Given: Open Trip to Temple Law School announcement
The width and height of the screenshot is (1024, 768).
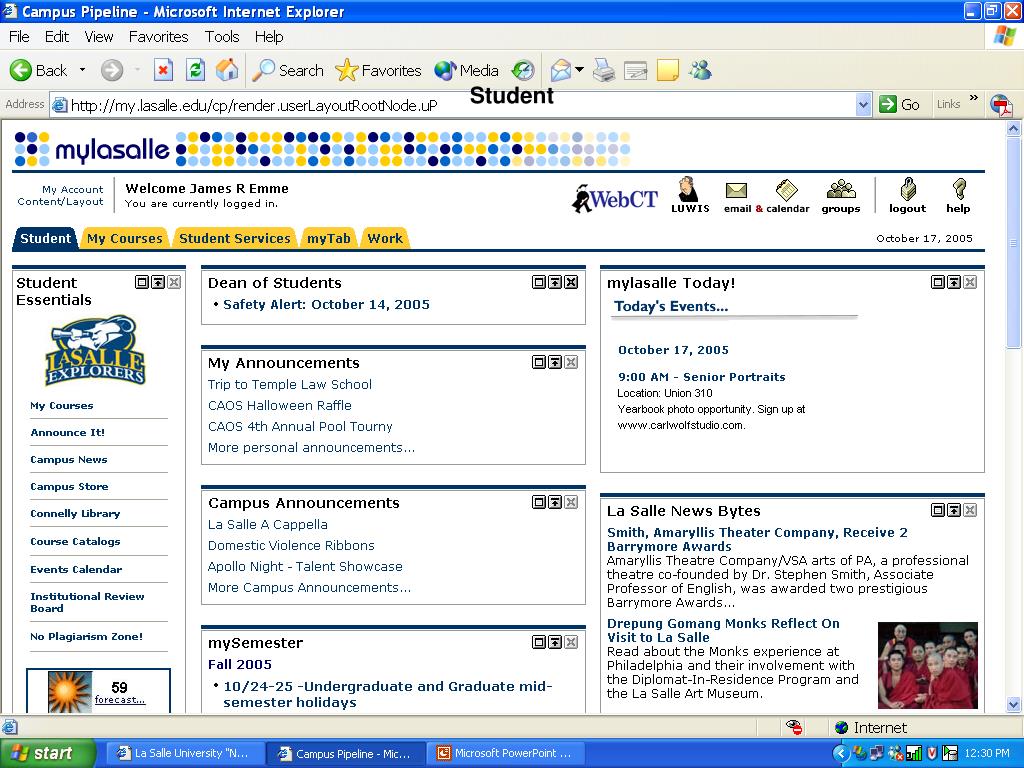Looking at the screenshot, I should coord(290,385).
